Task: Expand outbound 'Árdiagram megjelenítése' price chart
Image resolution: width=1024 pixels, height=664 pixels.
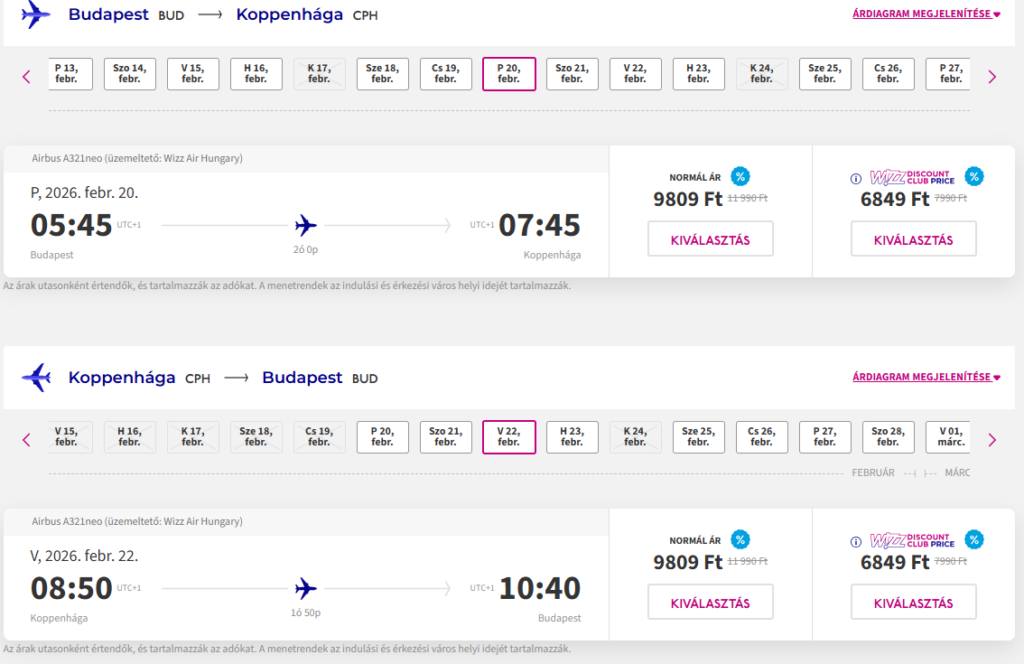Action: pos(926,14)
